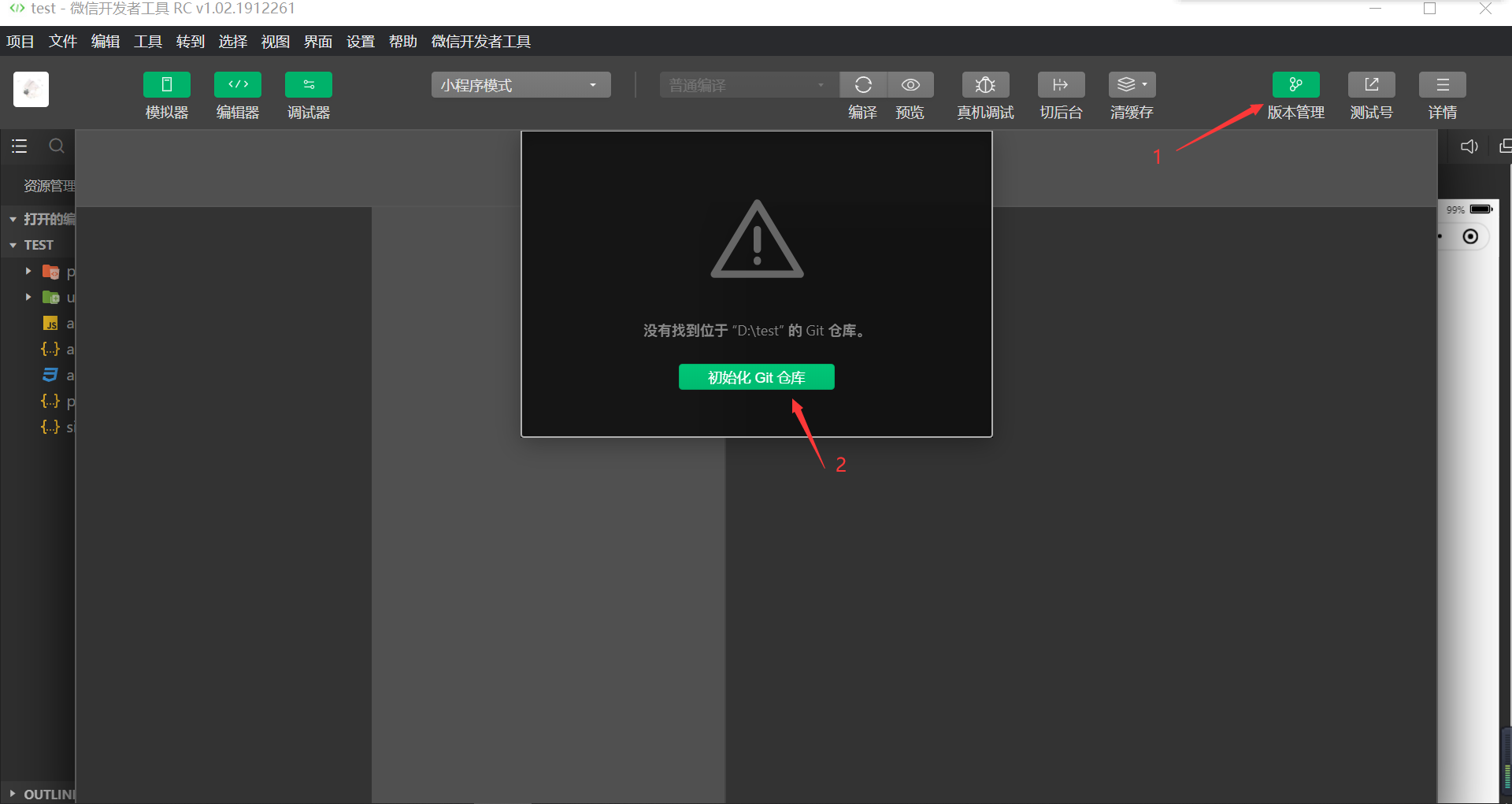
Task: Open the 普通编译 compile mode dropdown
Action: [x=749, y=85]
